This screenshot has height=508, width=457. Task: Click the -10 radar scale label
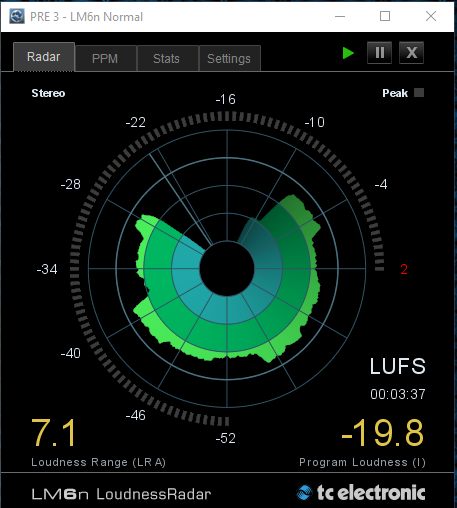pyautogui.click(x=314, y=122)
